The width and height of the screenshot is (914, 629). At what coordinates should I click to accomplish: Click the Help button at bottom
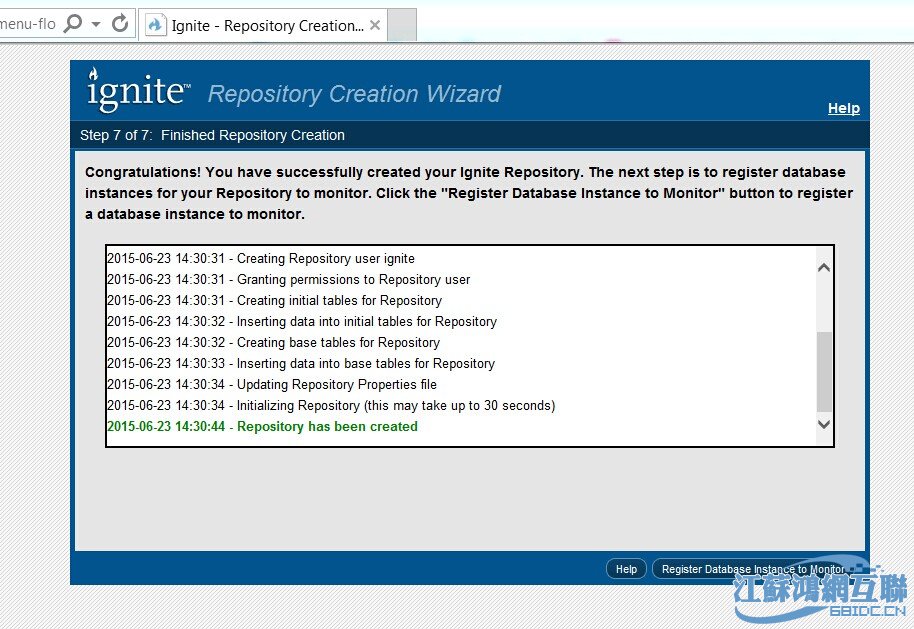pos(626,569)
